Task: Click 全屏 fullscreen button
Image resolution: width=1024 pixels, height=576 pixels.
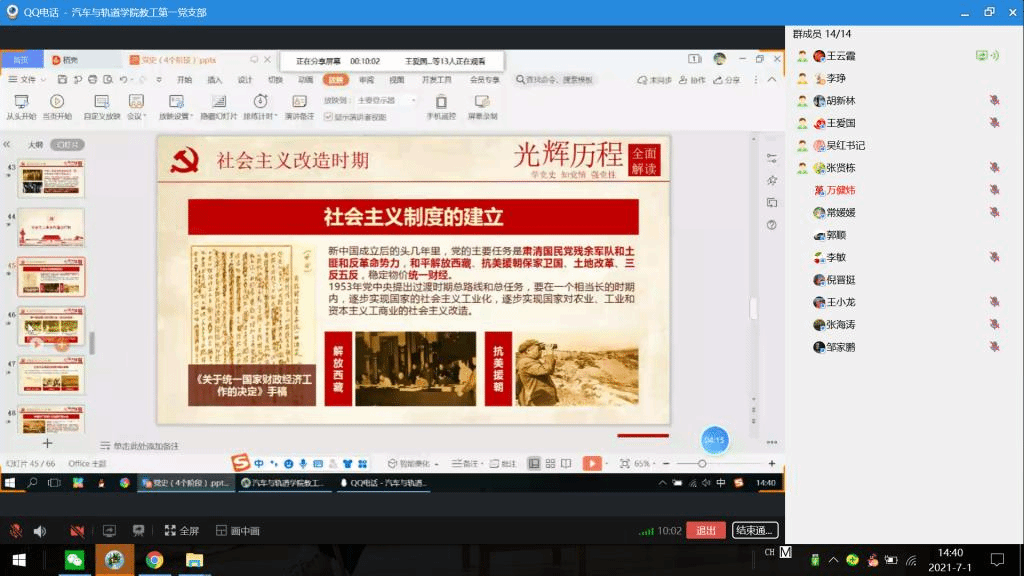Action: click(182, 531)
